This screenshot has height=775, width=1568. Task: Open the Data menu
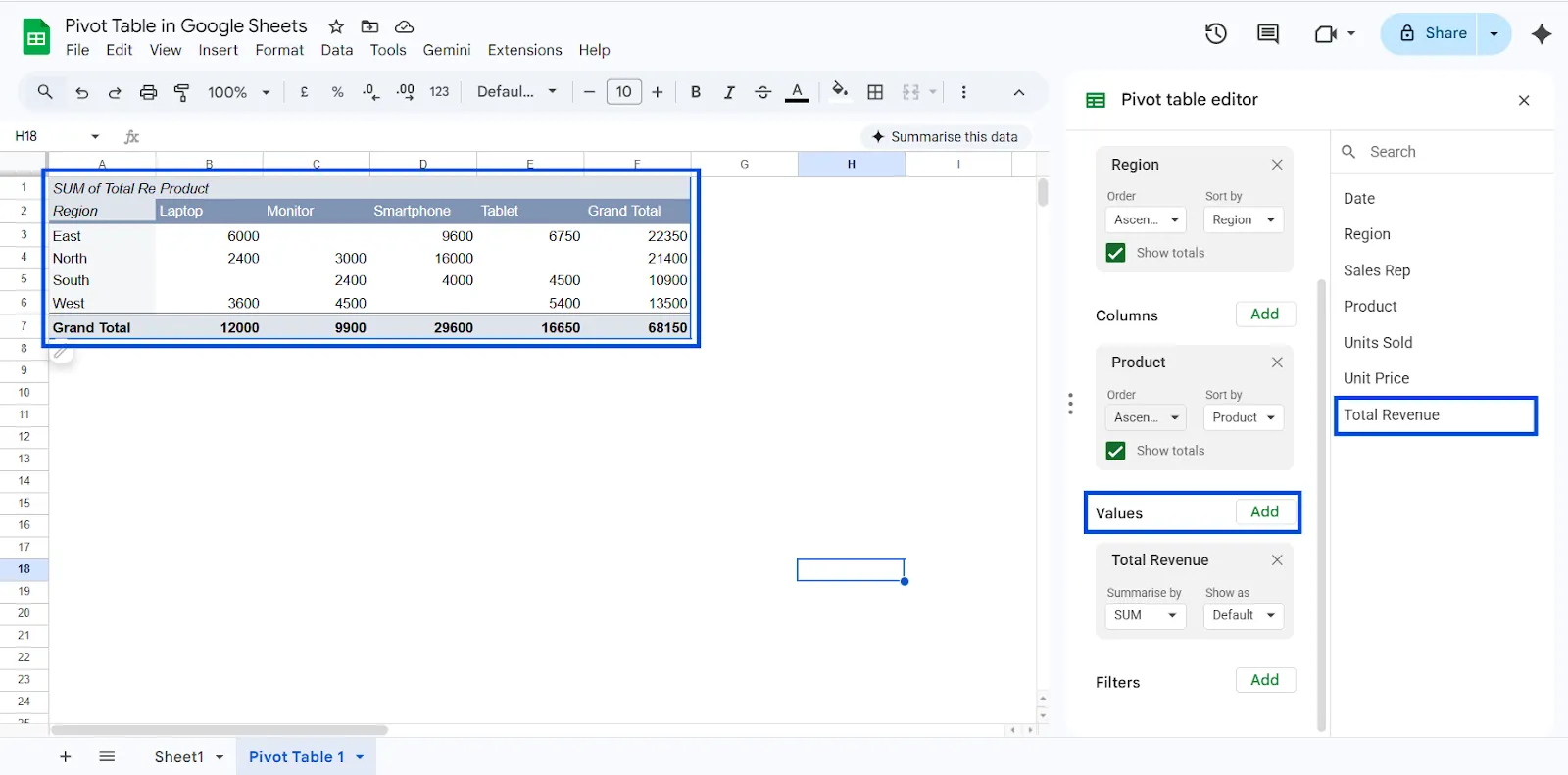pos(336,50)
